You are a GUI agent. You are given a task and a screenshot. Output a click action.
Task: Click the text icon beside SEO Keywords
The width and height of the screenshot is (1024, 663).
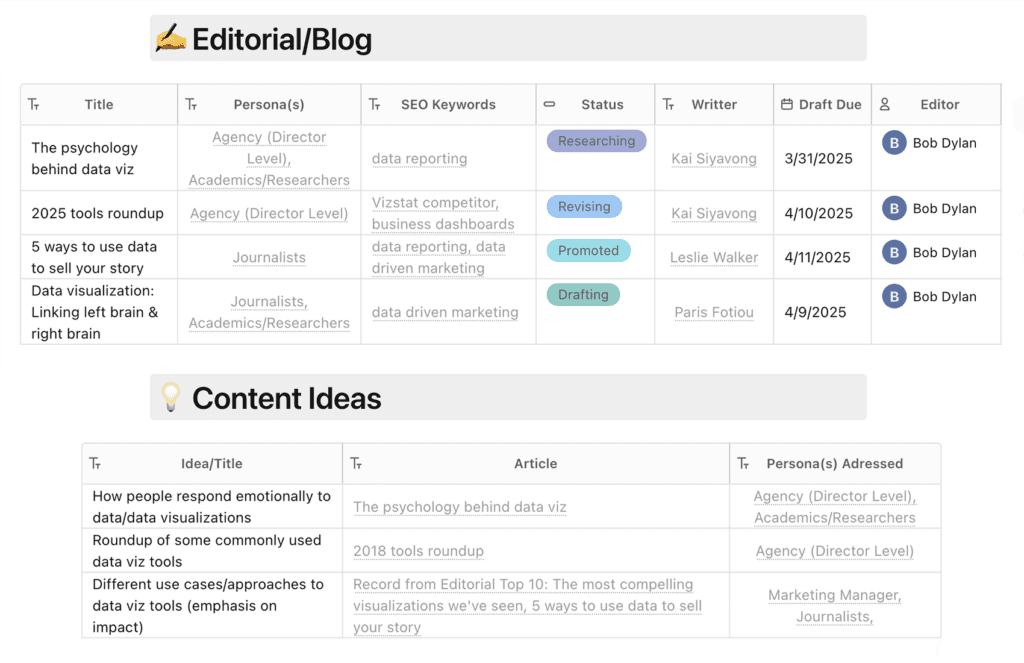pyautogui.click(x=375, y=104)
